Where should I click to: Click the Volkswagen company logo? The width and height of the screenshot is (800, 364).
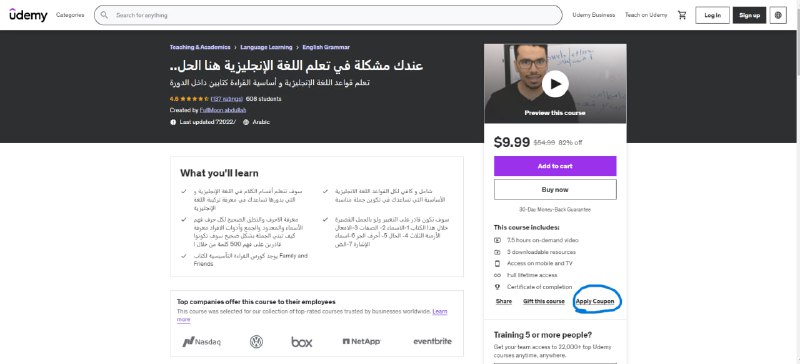pos(256,342)
